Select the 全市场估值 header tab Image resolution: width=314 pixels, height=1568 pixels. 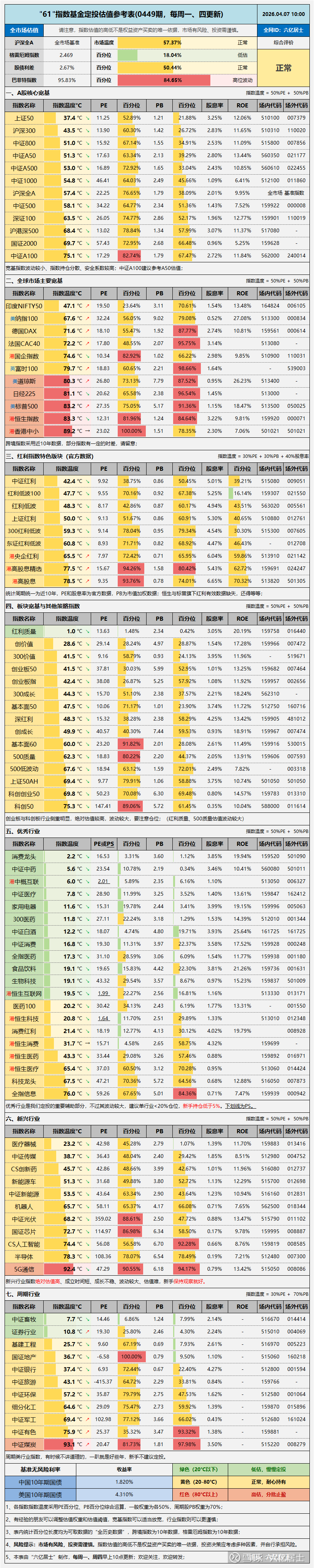coord(24,30)
